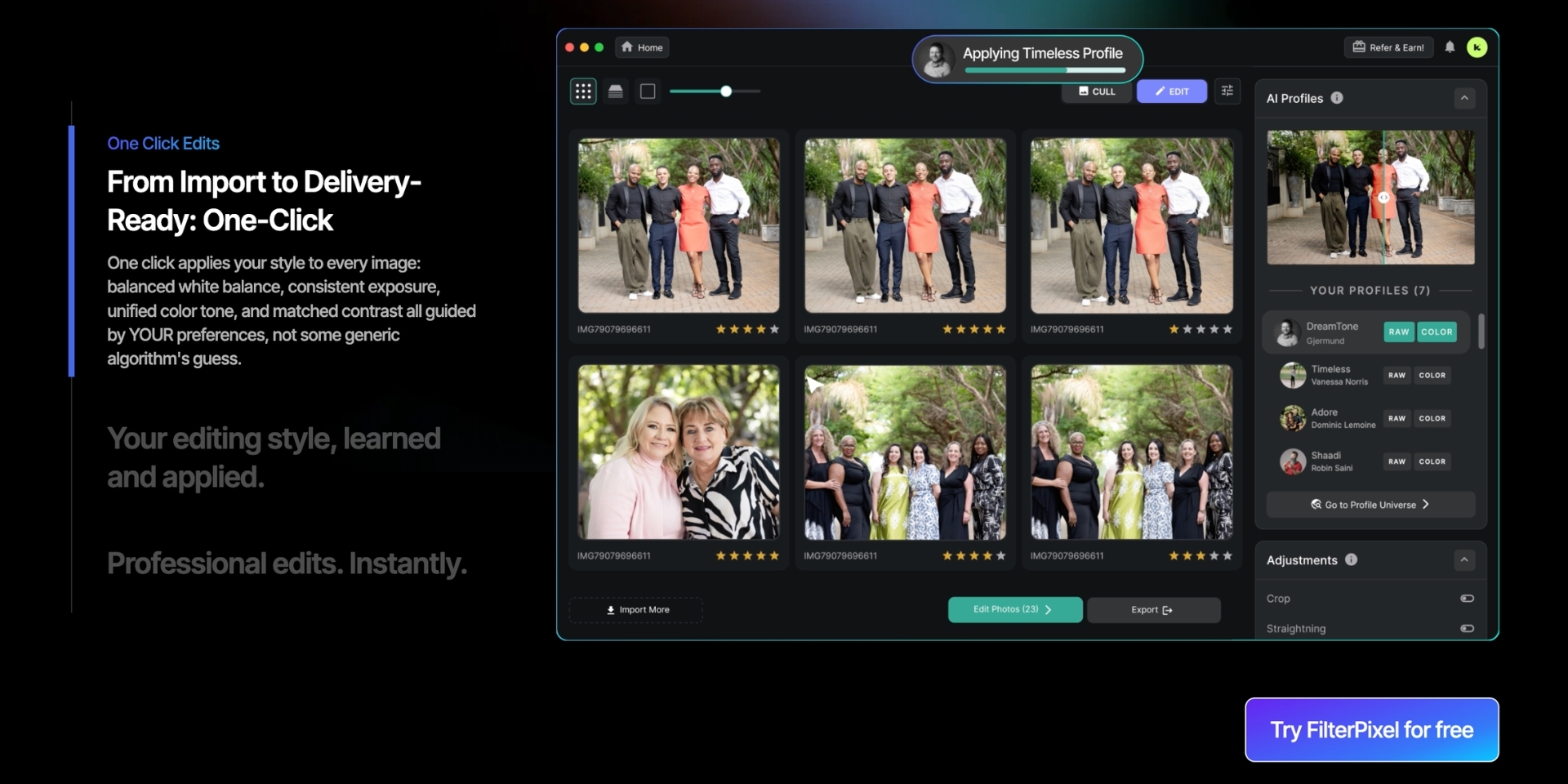
Task: Switch to filmstrip view icon
Action: [616, 91]
